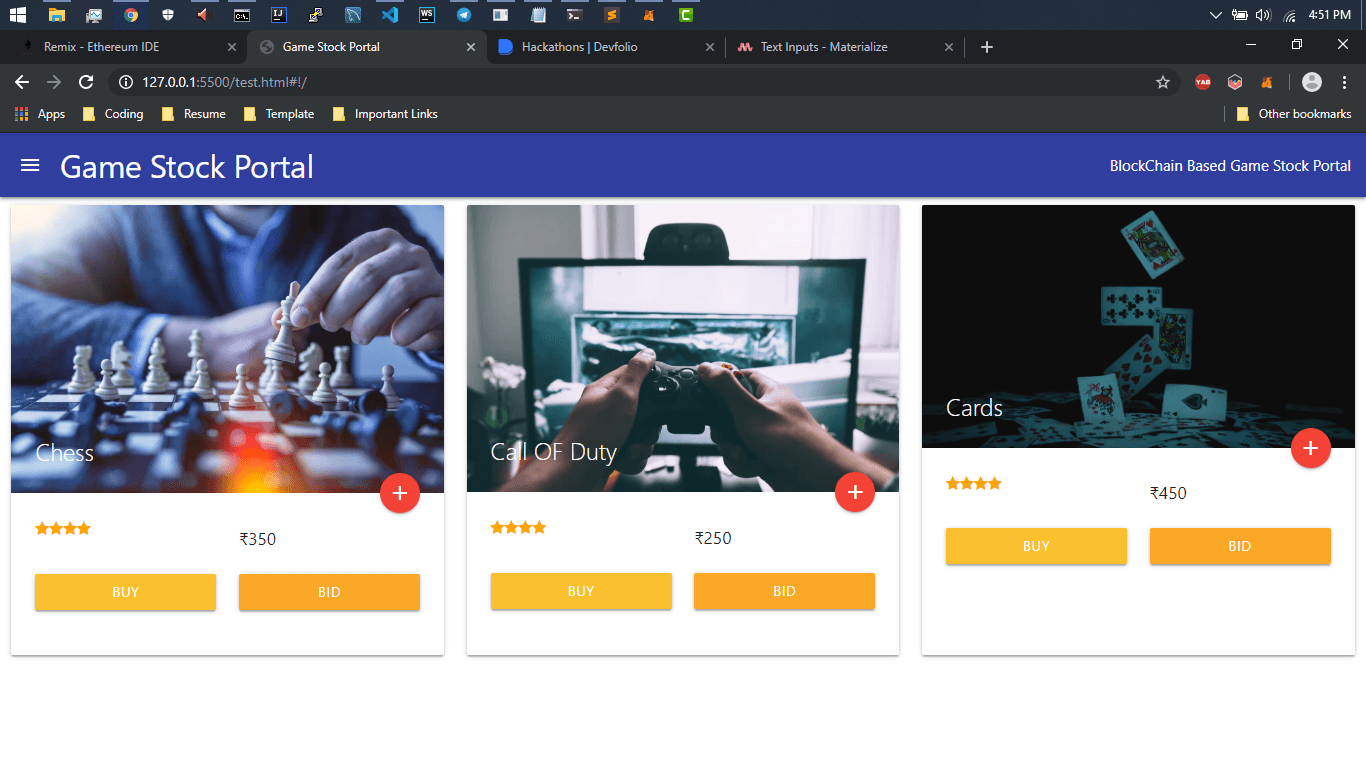Open the Chrome profile avatar
This screenshot has height=768, width=1366.
click(1312, 82)
